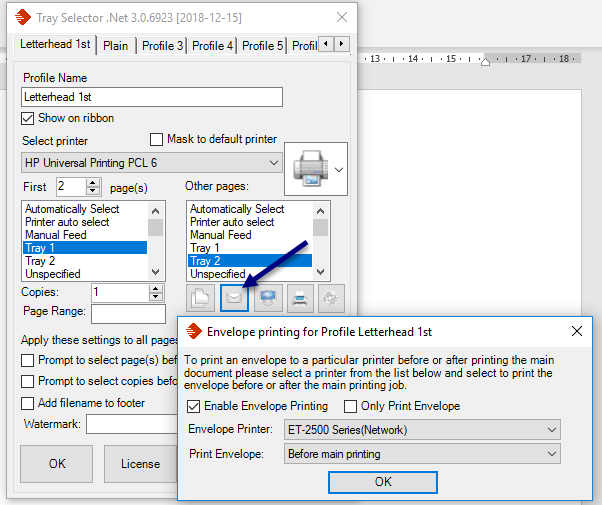Click the License button
Image resolution: width=602 pixels, height=505 pixels.
[140, 464]
